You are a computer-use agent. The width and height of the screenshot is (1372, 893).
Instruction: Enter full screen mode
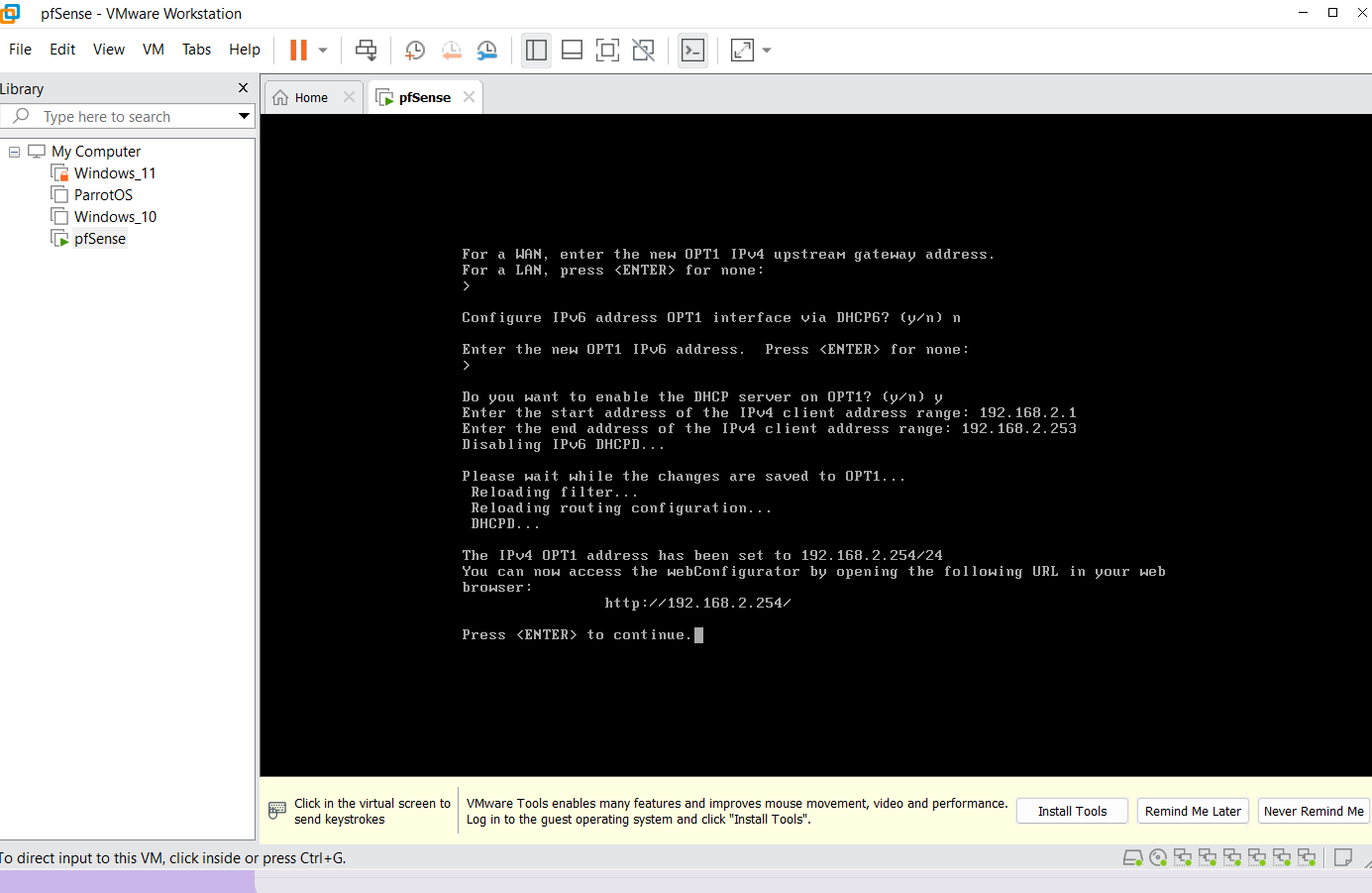(607, 50)
